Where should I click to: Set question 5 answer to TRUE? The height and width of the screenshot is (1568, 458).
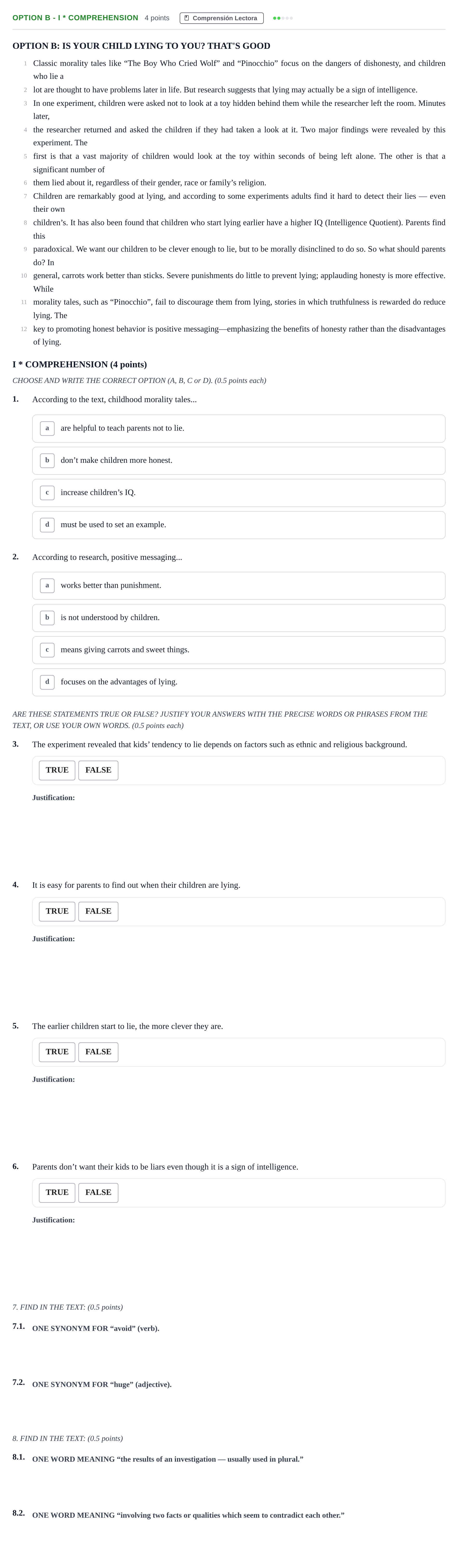(57, 1053)
